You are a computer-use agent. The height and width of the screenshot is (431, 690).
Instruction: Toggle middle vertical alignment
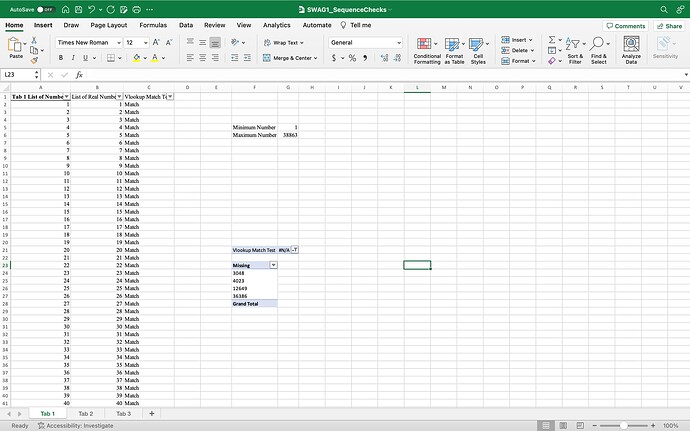202,42
